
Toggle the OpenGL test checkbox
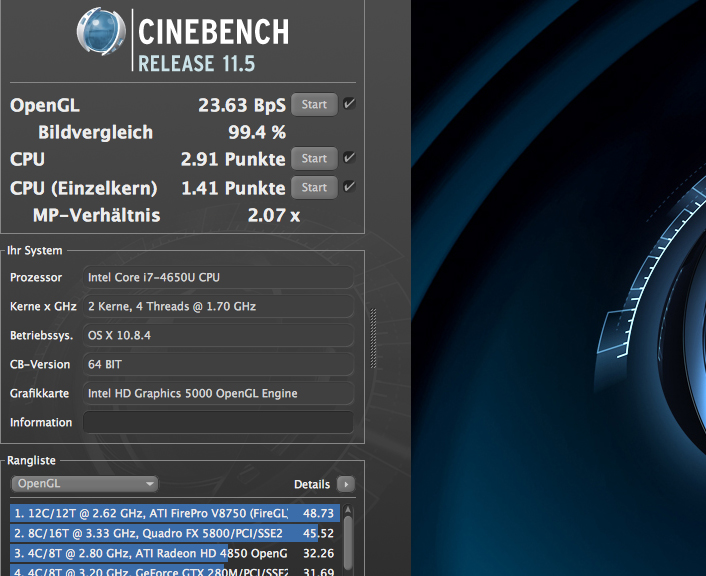point(349,104)
